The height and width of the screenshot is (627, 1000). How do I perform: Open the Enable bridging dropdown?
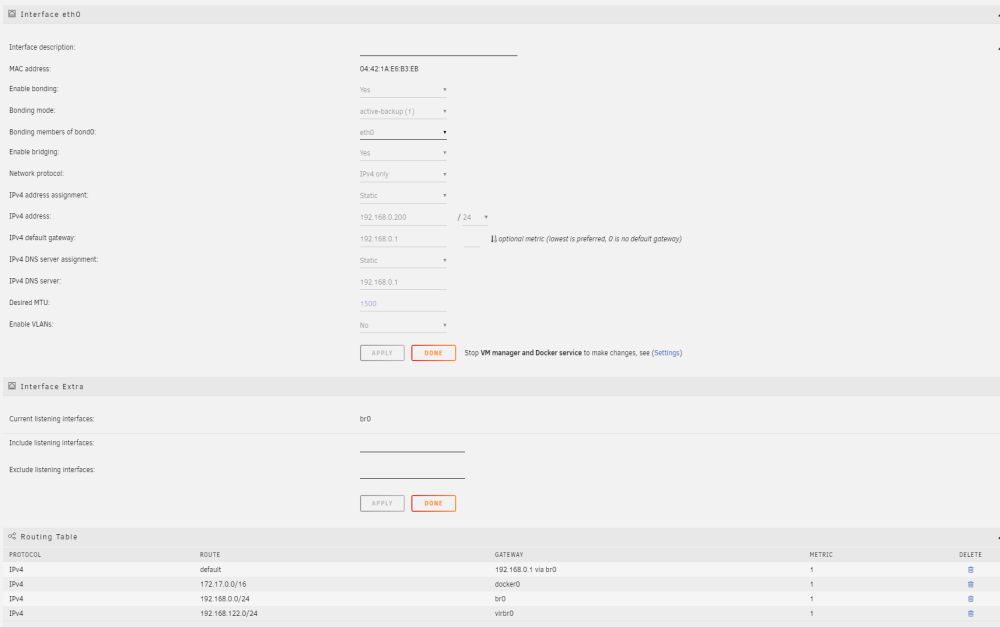403,153
